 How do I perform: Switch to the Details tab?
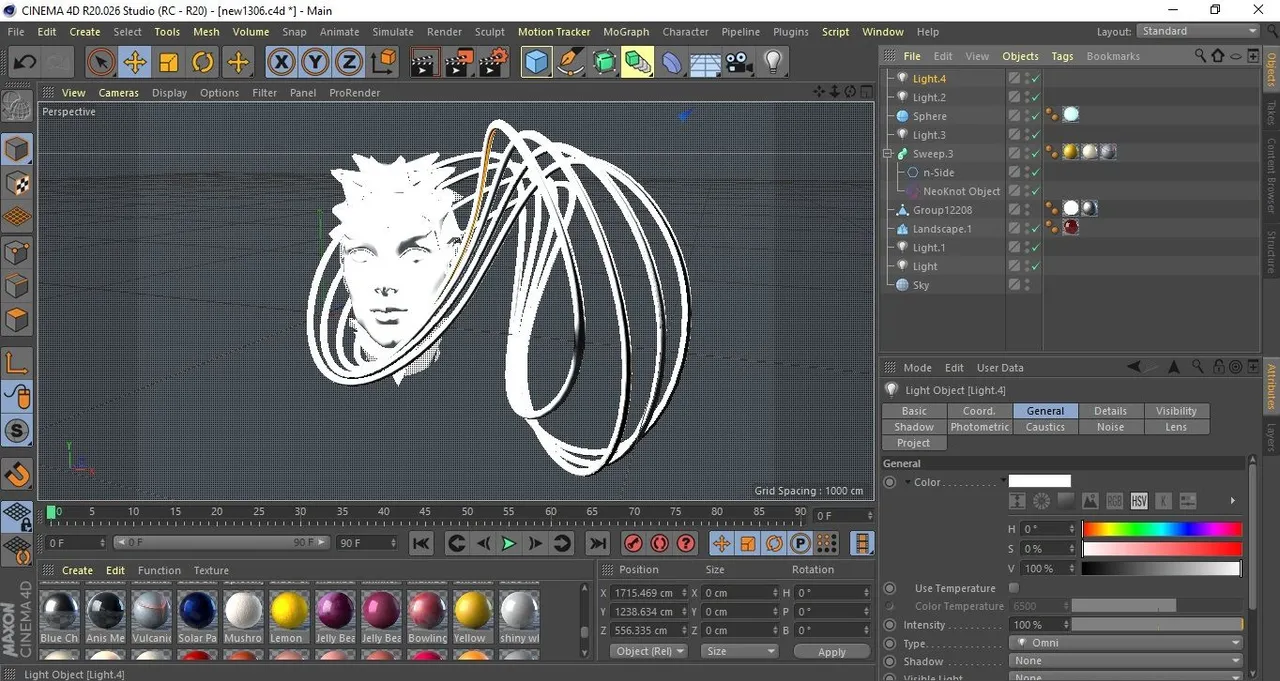(x=1110, y=411)
